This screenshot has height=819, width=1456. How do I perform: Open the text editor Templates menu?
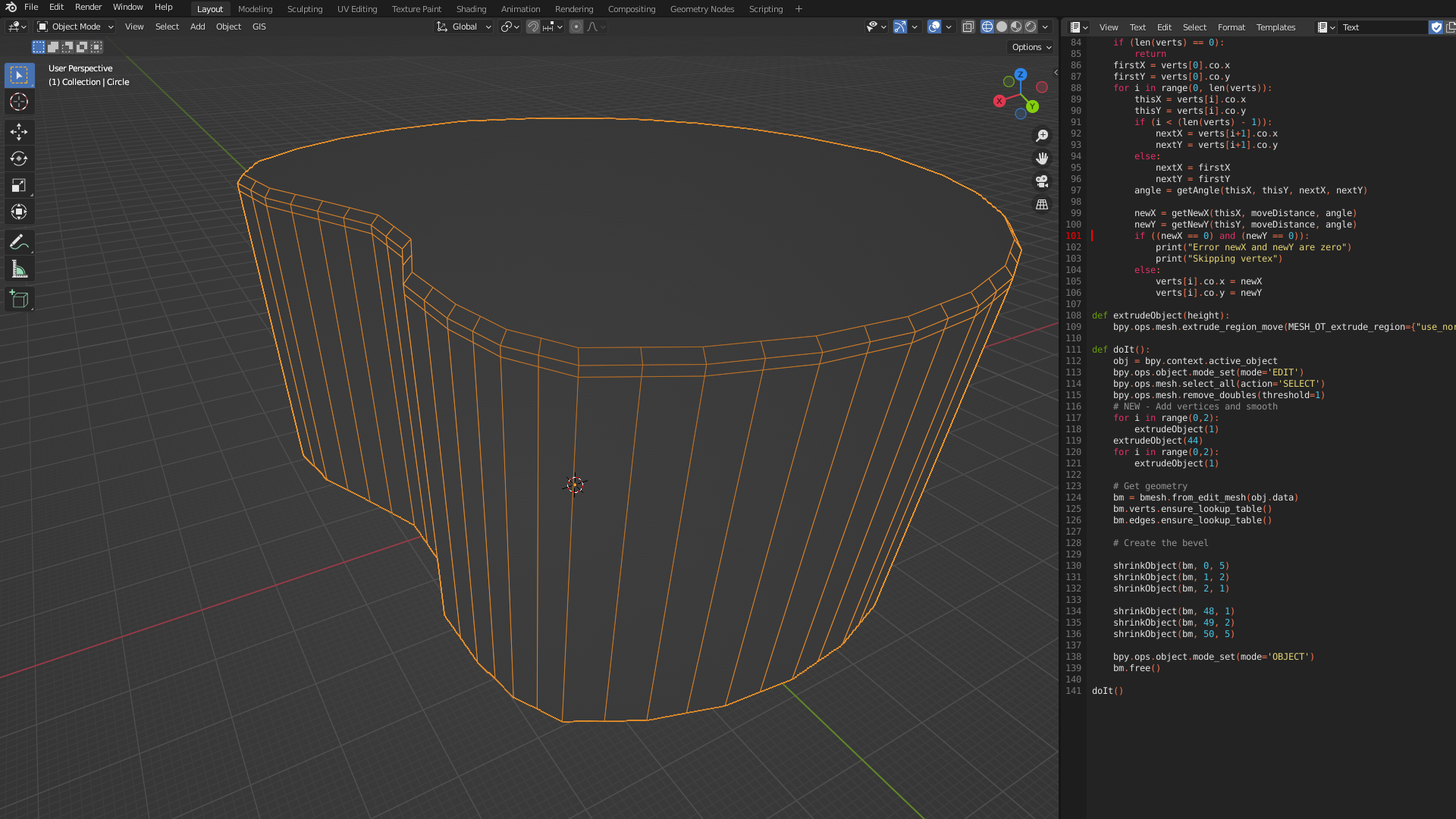tap(1276, 27)
